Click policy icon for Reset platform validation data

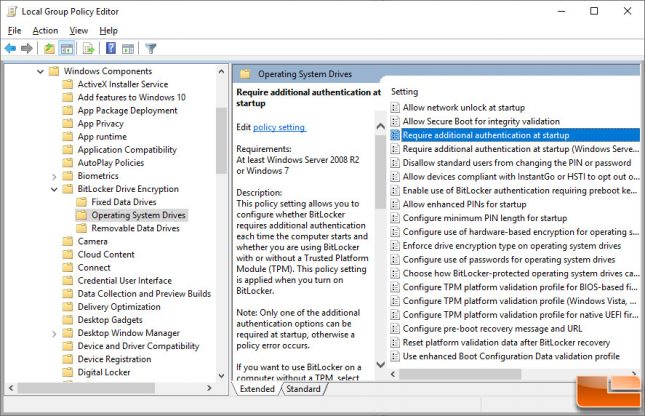pyautogui.click(x=395, y=342)
